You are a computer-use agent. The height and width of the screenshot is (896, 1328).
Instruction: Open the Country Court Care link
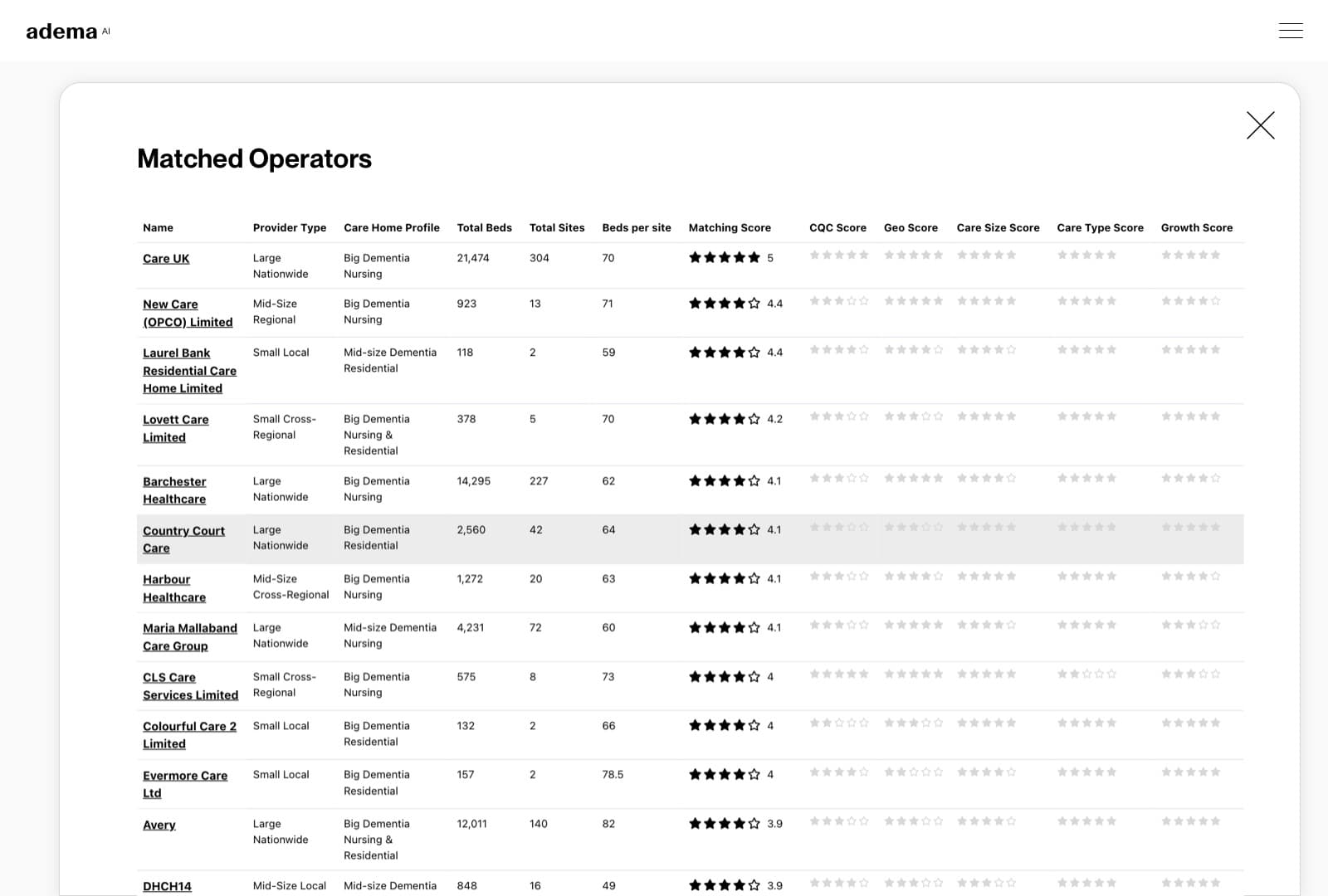point(183,539)
